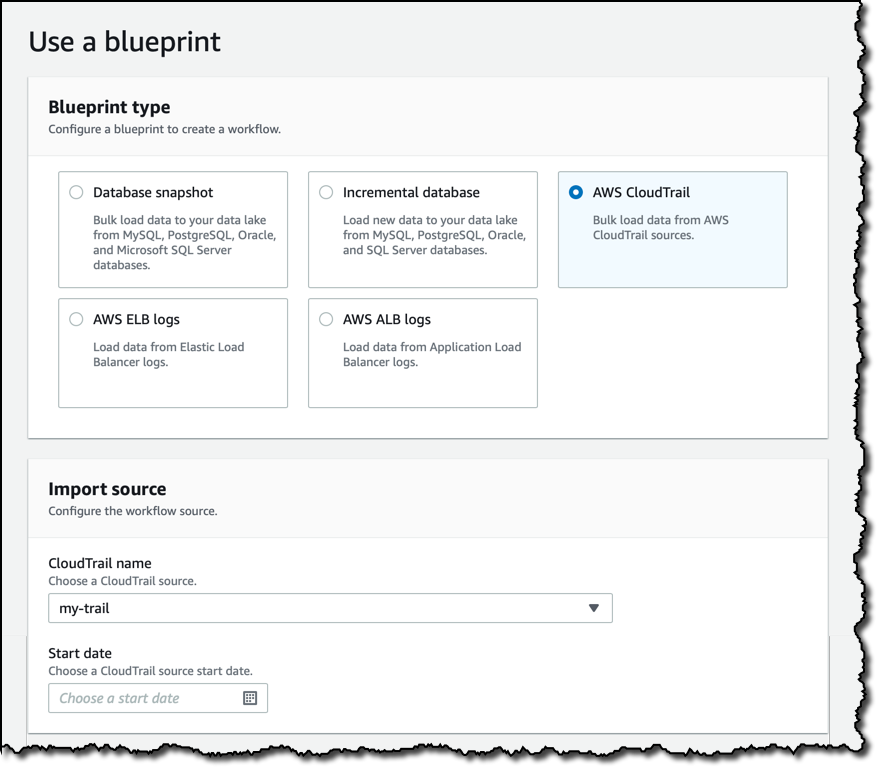877x767 pixels.
Task: Expand the CloudTrail name dropdown arrow
Action: pyautogui.click(x=593, y=608)
